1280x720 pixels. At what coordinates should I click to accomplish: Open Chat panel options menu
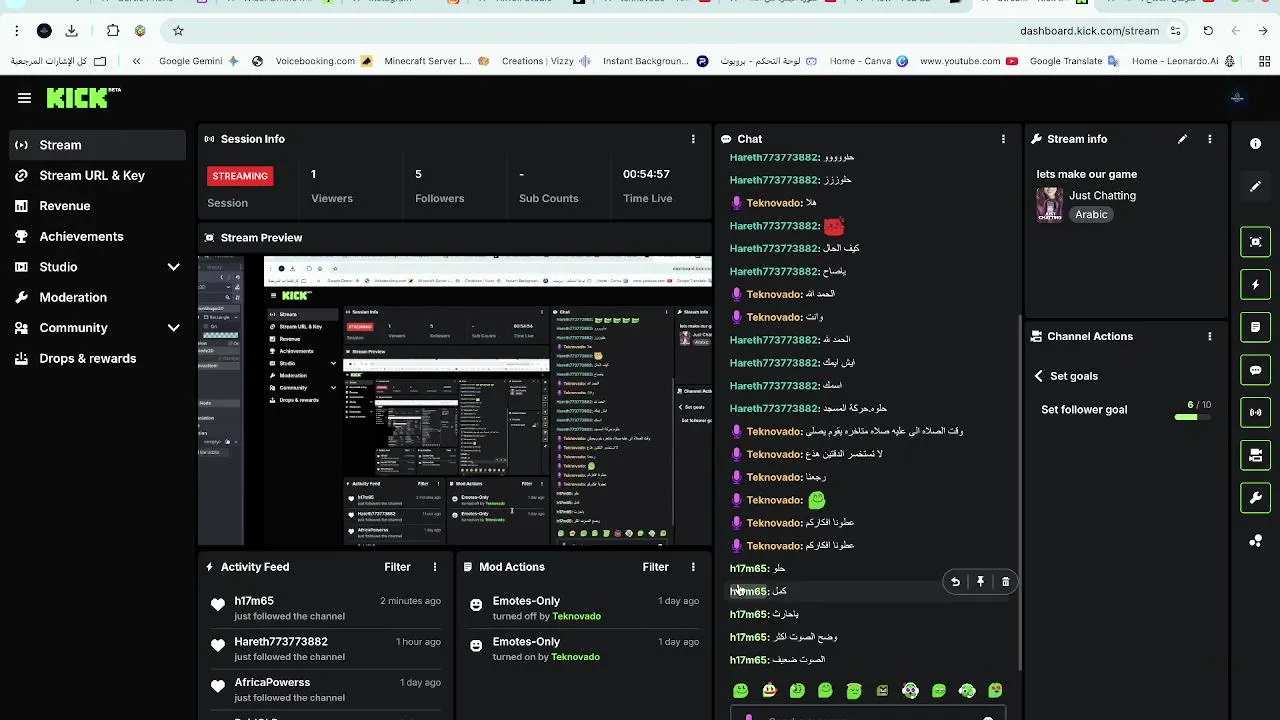(1003, 139)
